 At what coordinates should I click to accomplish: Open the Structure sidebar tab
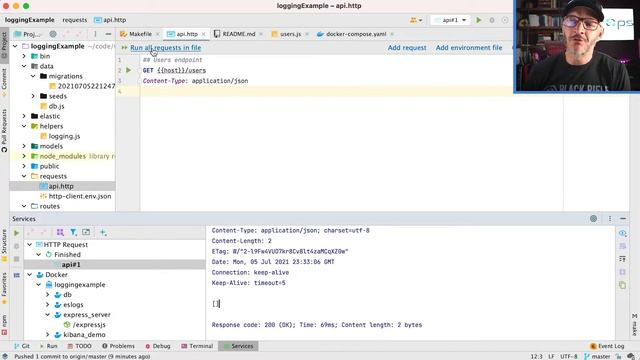tap(4, 246)
